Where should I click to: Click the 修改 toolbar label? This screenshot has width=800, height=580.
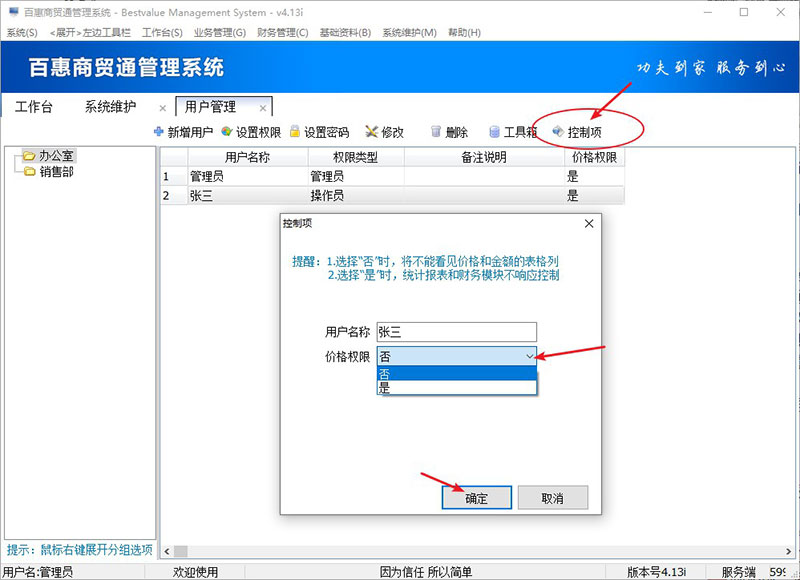[x=392, y=132]
